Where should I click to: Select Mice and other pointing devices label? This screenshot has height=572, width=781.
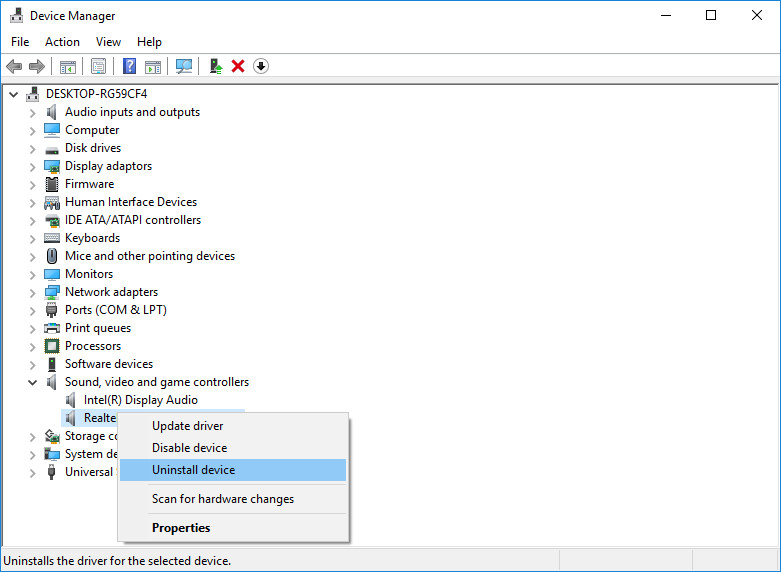pyautogui.click(x=150, y=256)
